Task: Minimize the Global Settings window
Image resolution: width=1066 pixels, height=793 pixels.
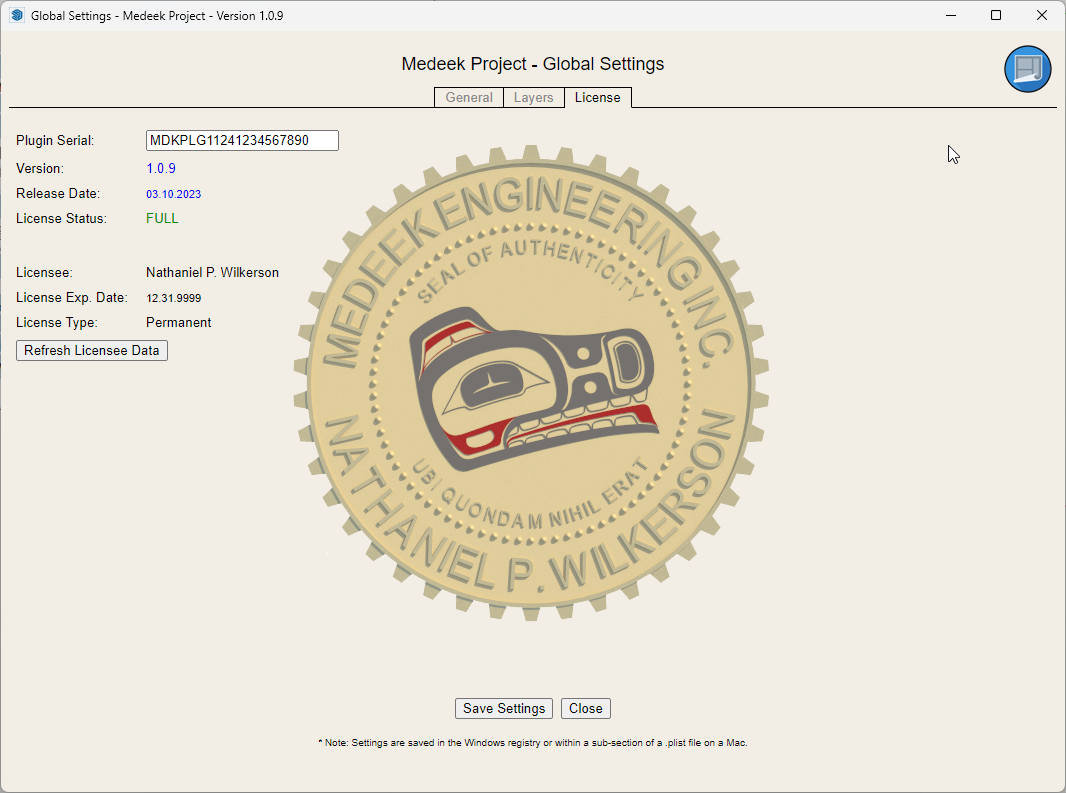Action: click(950, 16)
